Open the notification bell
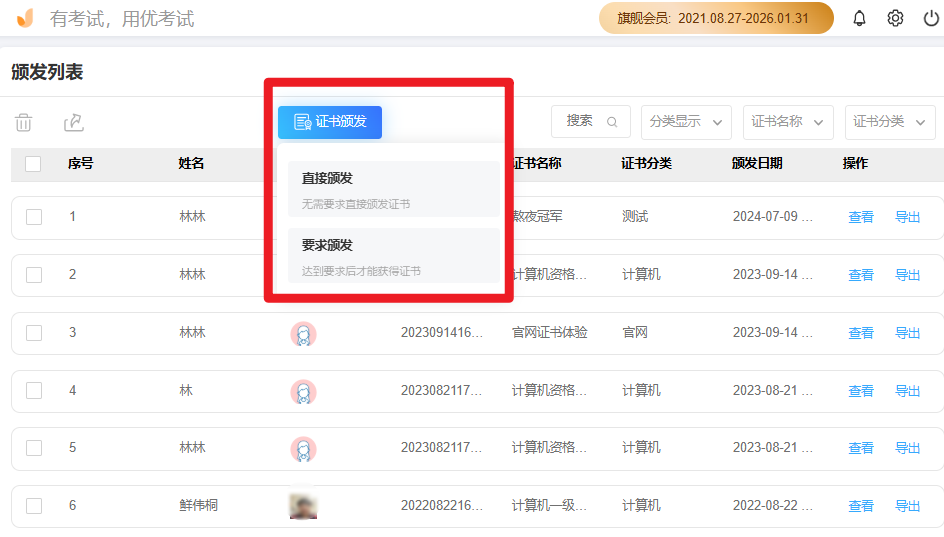The height and width of the screenshot is (537, 944). [859, 19]
